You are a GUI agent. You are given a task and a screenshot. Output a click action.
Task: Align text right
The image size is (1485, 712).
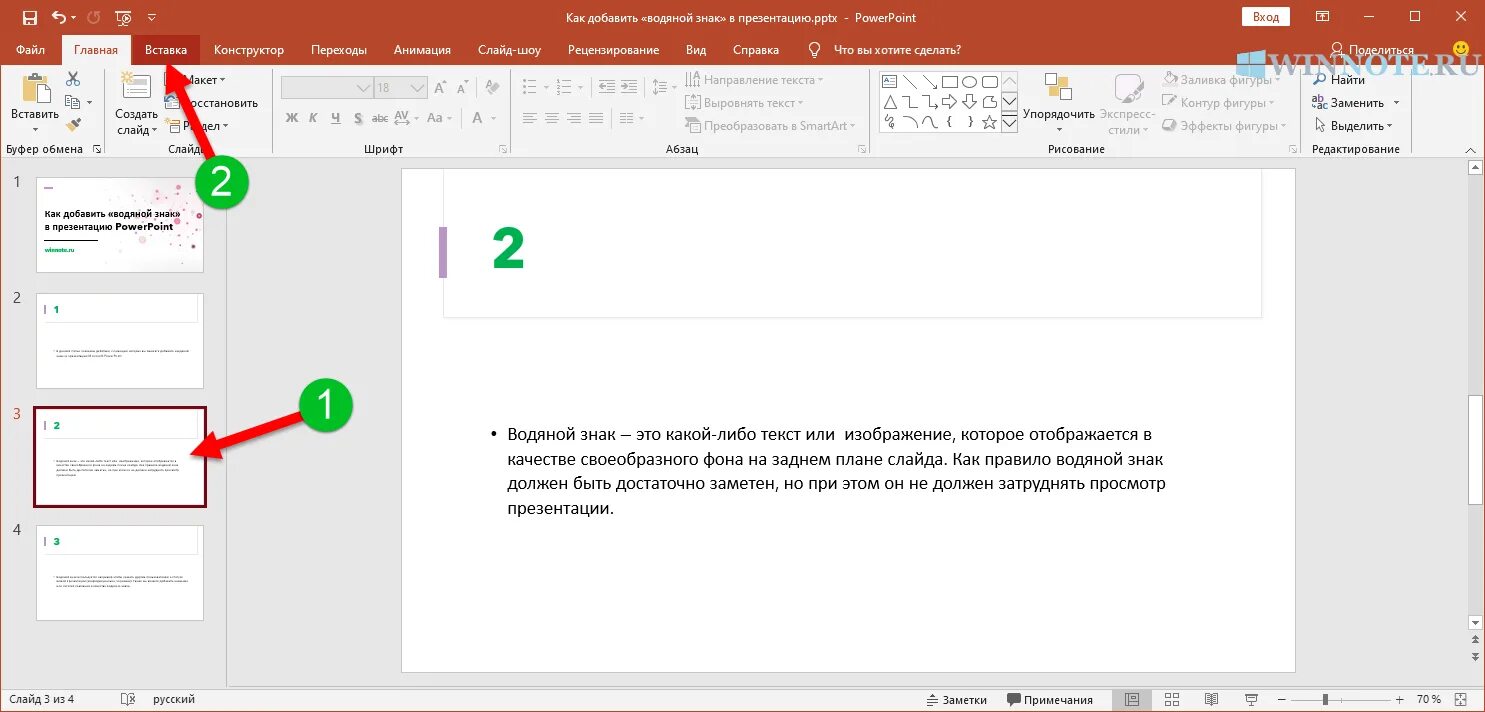pos(574,118)
